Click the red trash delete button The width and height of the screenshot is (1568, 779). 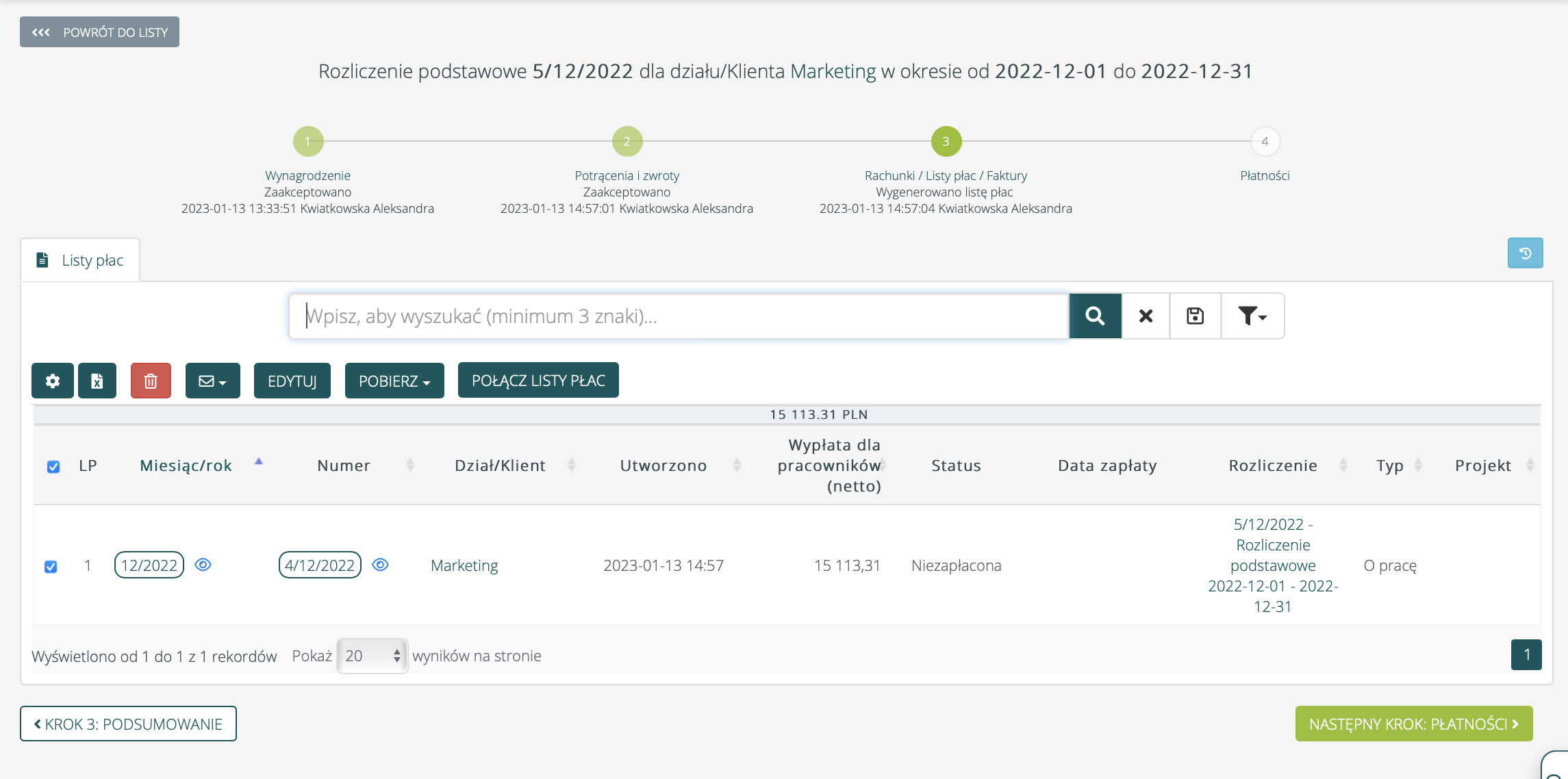click(x=151, y=381)
